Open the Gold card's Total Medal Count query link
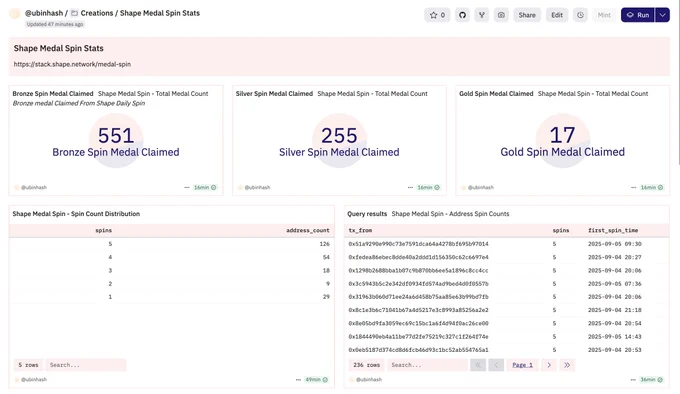The height and width of the screenshot is (394, 680). (593, 94)
